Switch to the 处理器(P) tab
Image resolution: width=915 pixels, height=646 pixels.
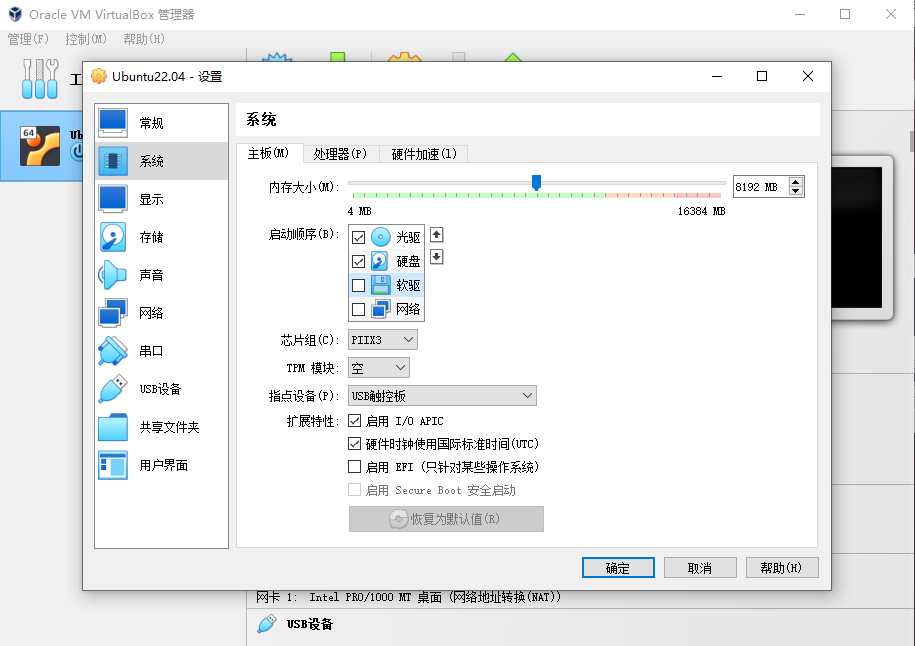340,154
